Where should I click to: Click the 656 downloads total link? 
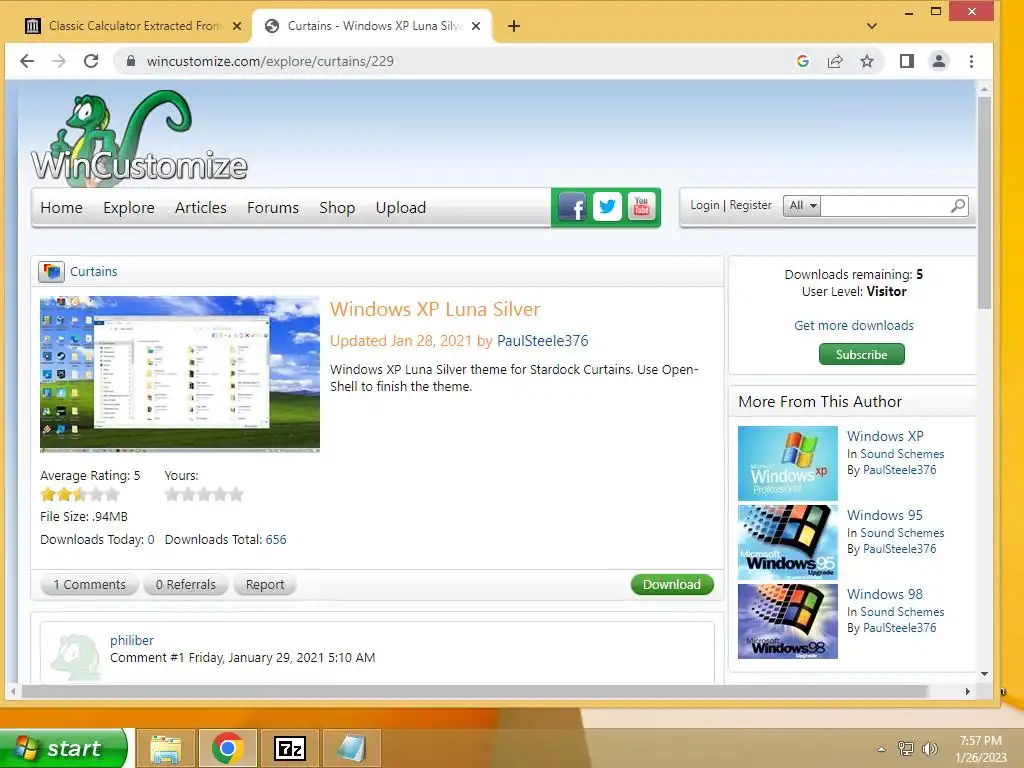click(276, 539)
